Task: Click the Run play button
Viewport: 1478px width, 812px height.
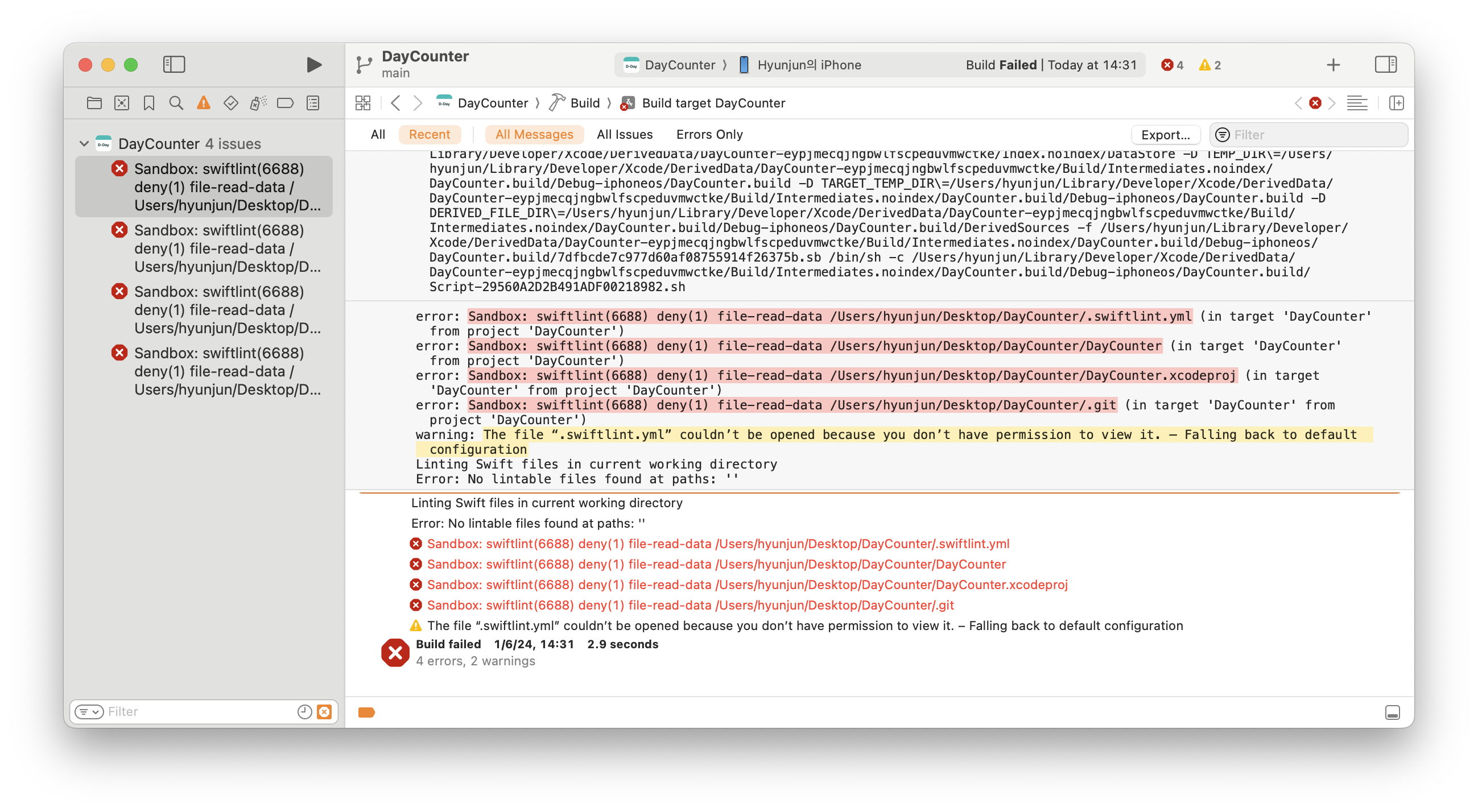Action: [x=313, y=65]
